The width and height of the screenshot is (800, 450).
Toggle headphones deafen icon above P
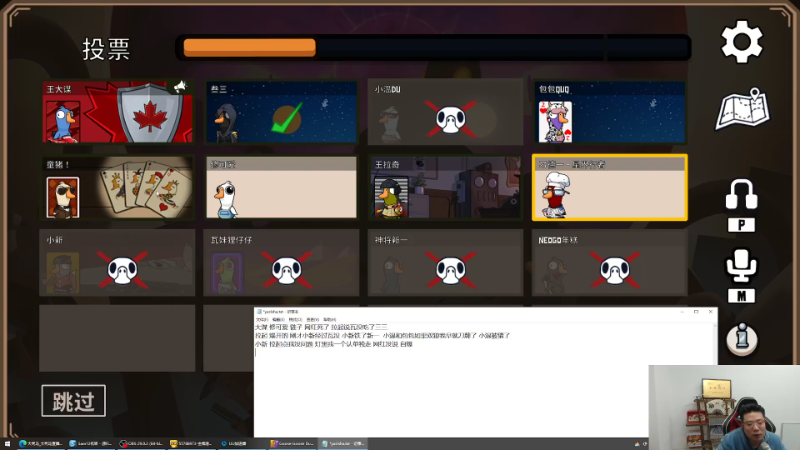click(x=741, y=194)
